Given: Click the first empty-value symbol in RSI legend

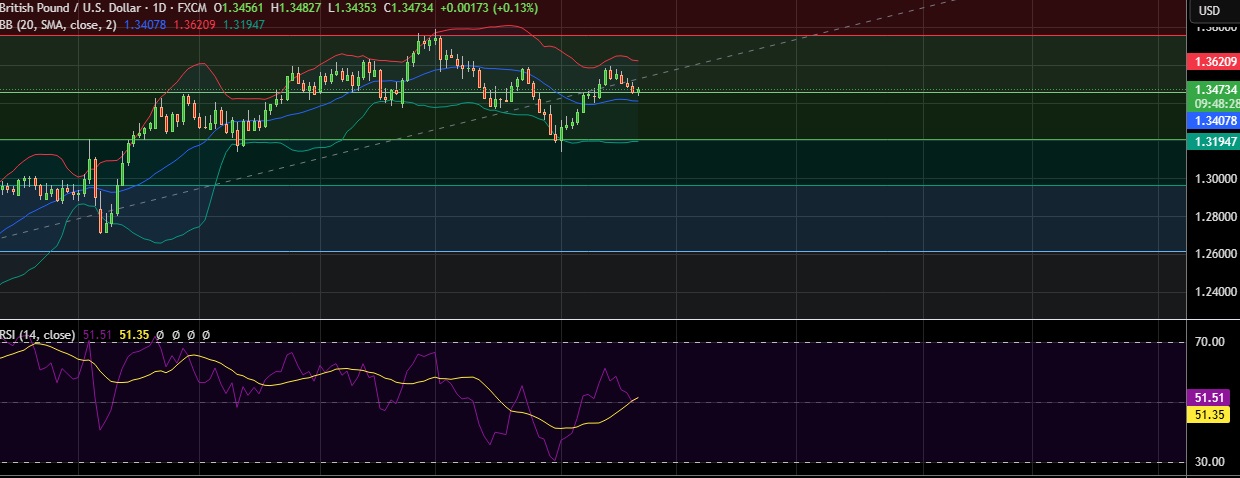Looking at the screenshot, I should pyautogui.click(x=159, y=335).
